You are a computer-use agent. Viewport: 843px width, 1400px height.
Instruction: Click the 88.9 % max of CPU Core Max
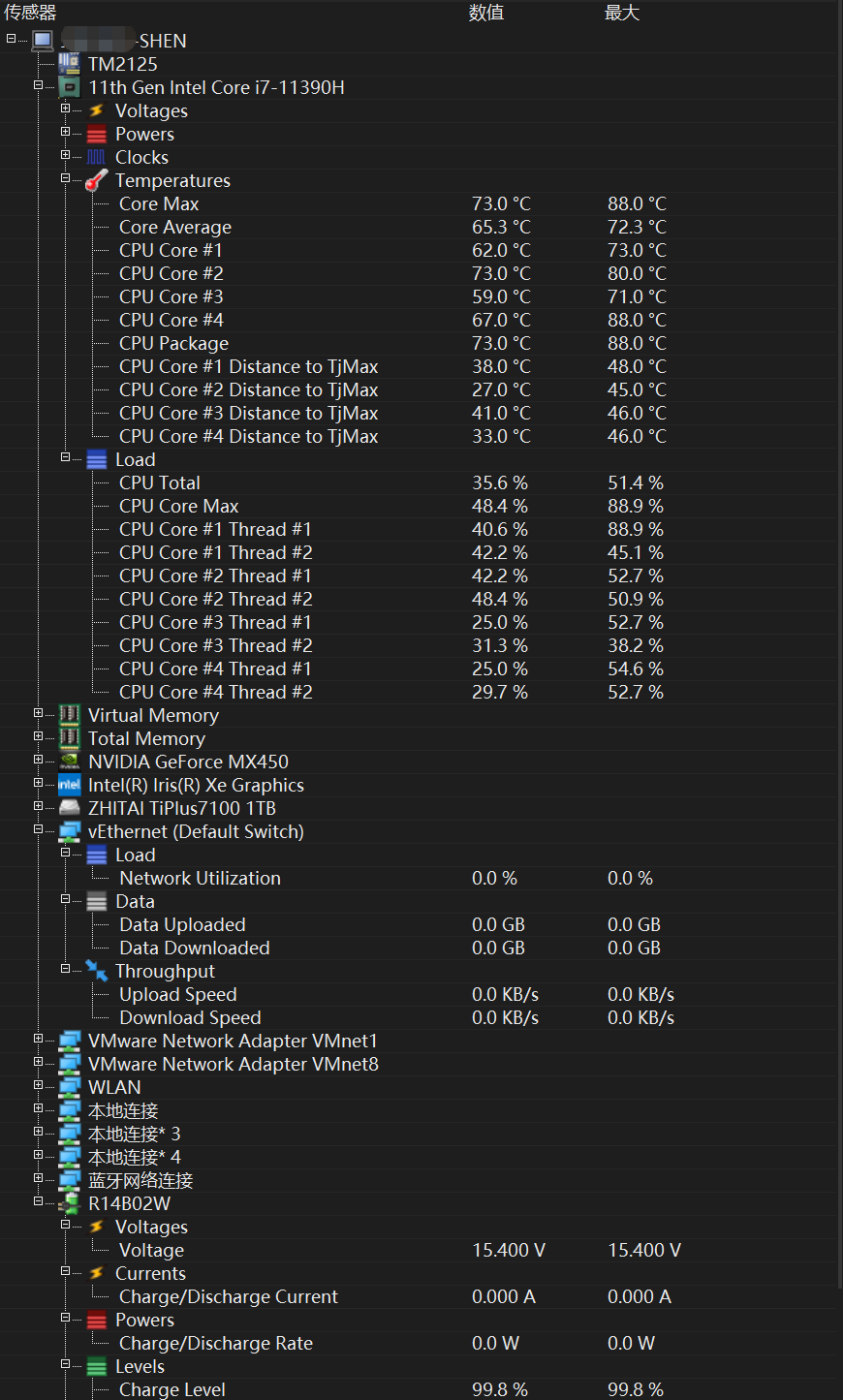[636, 506]
